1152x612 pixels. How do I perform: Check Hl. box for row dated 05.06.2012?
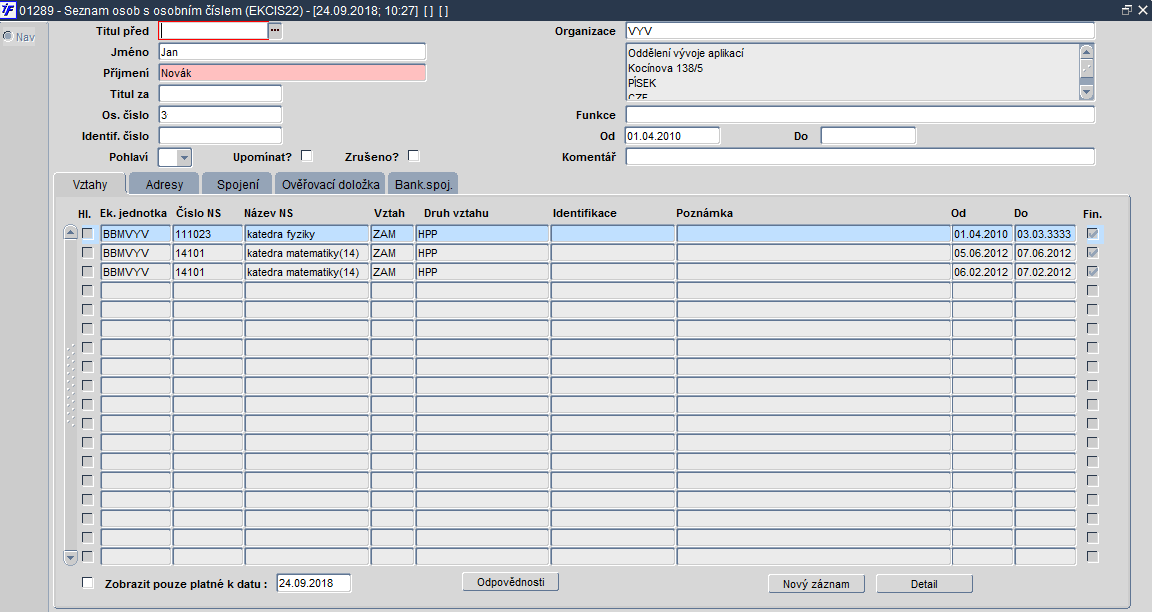click(87, 253)
